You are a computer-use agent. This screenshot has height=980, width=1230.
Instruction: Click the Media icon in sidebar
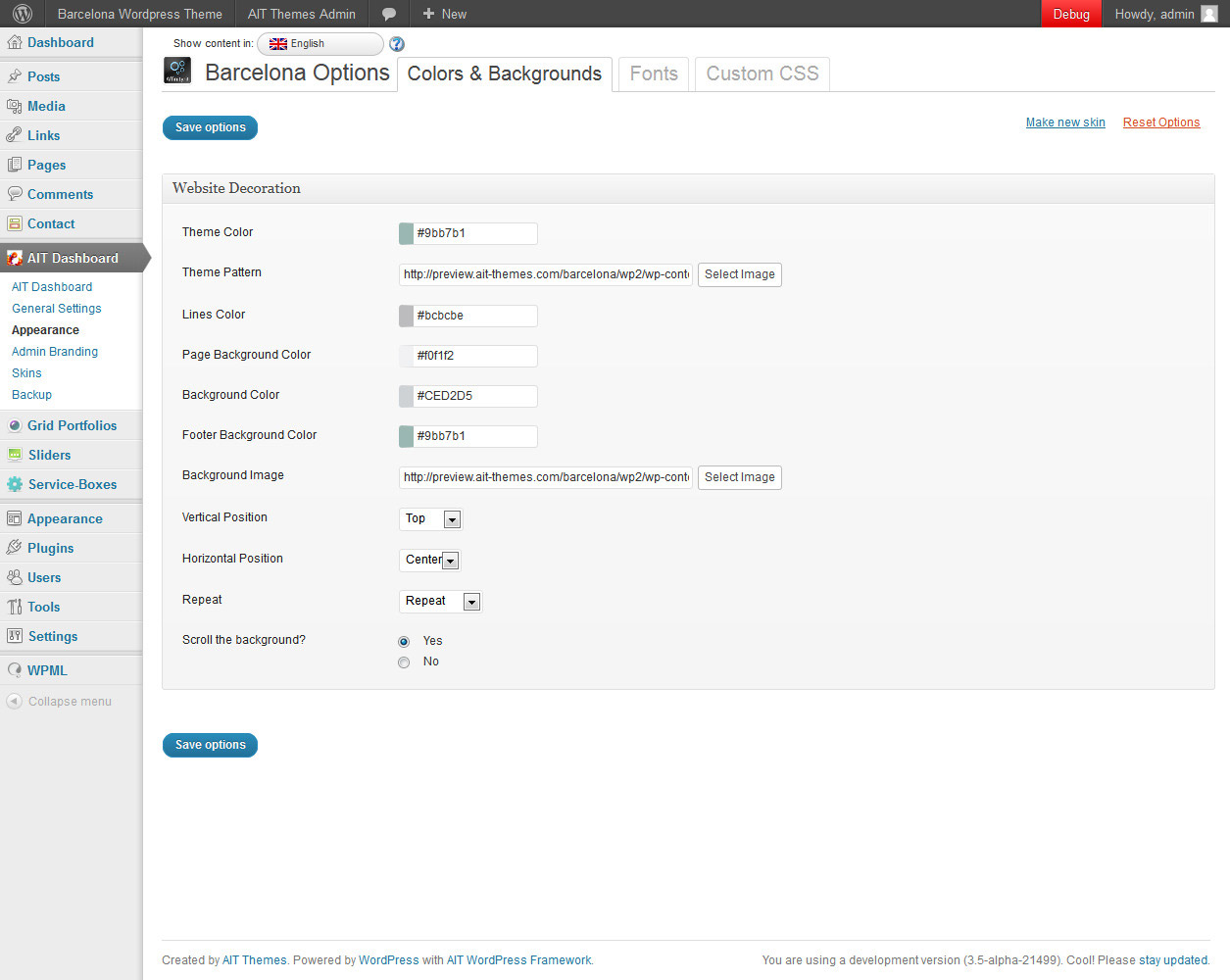(15, 106)
